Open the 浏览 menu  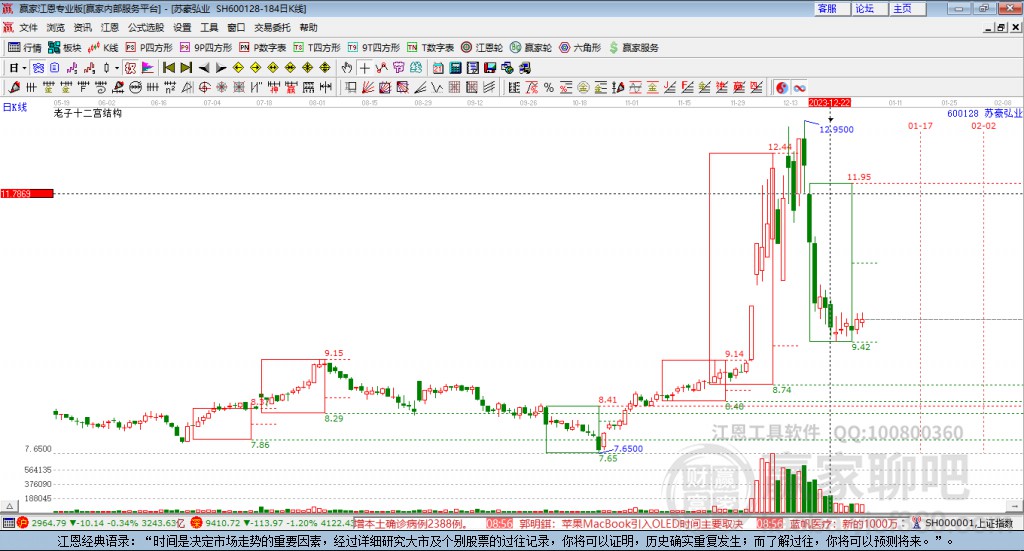56,27
